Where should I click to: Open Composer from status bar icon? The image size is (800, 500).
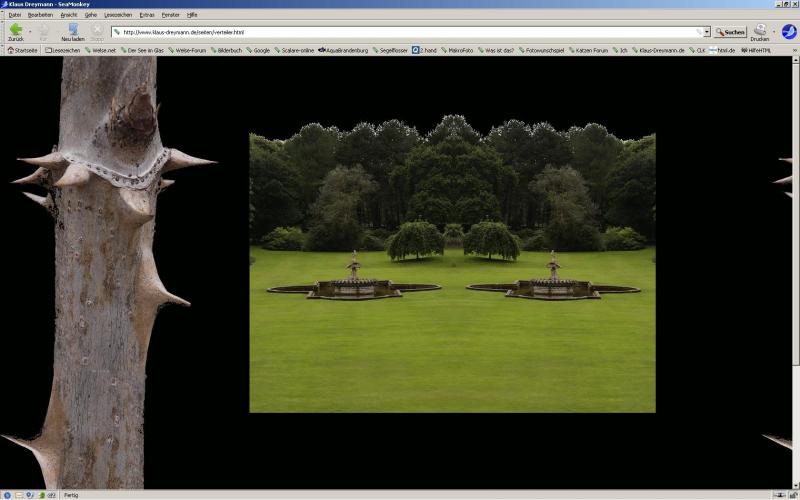pyautogui.click(x=29, y=495)
